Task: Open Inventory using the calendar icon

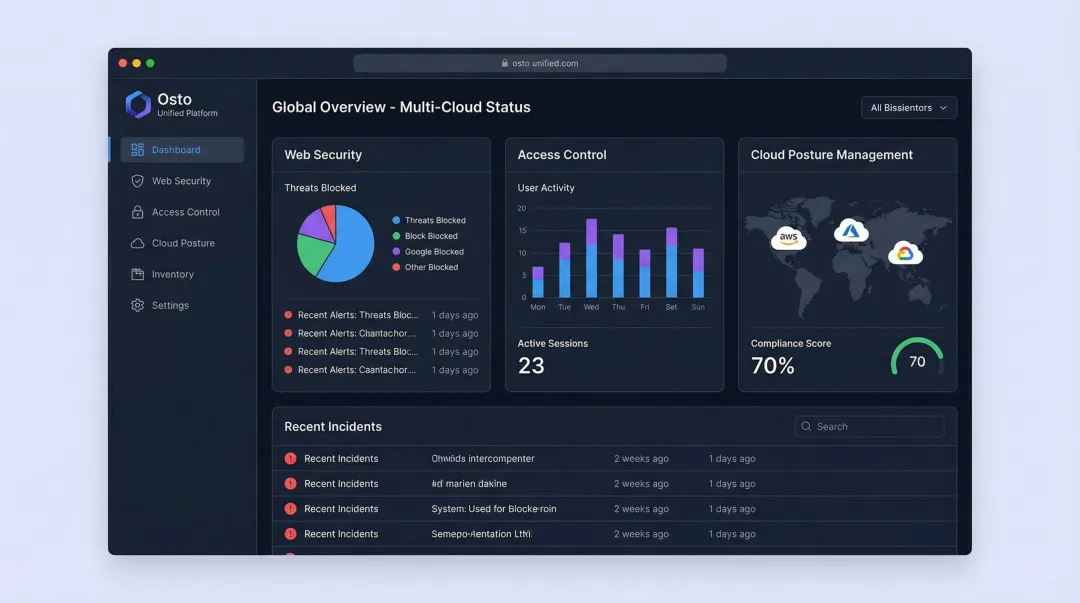Action: (137, 274)
